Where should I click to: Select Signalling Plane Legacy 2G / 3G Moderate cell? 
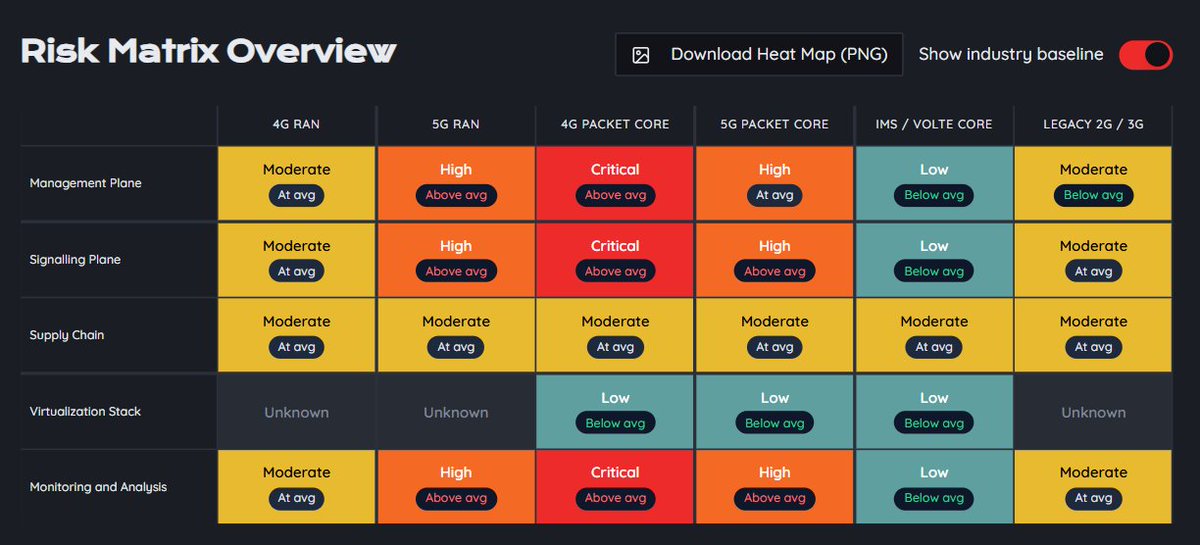click(x=1093, y=259)
